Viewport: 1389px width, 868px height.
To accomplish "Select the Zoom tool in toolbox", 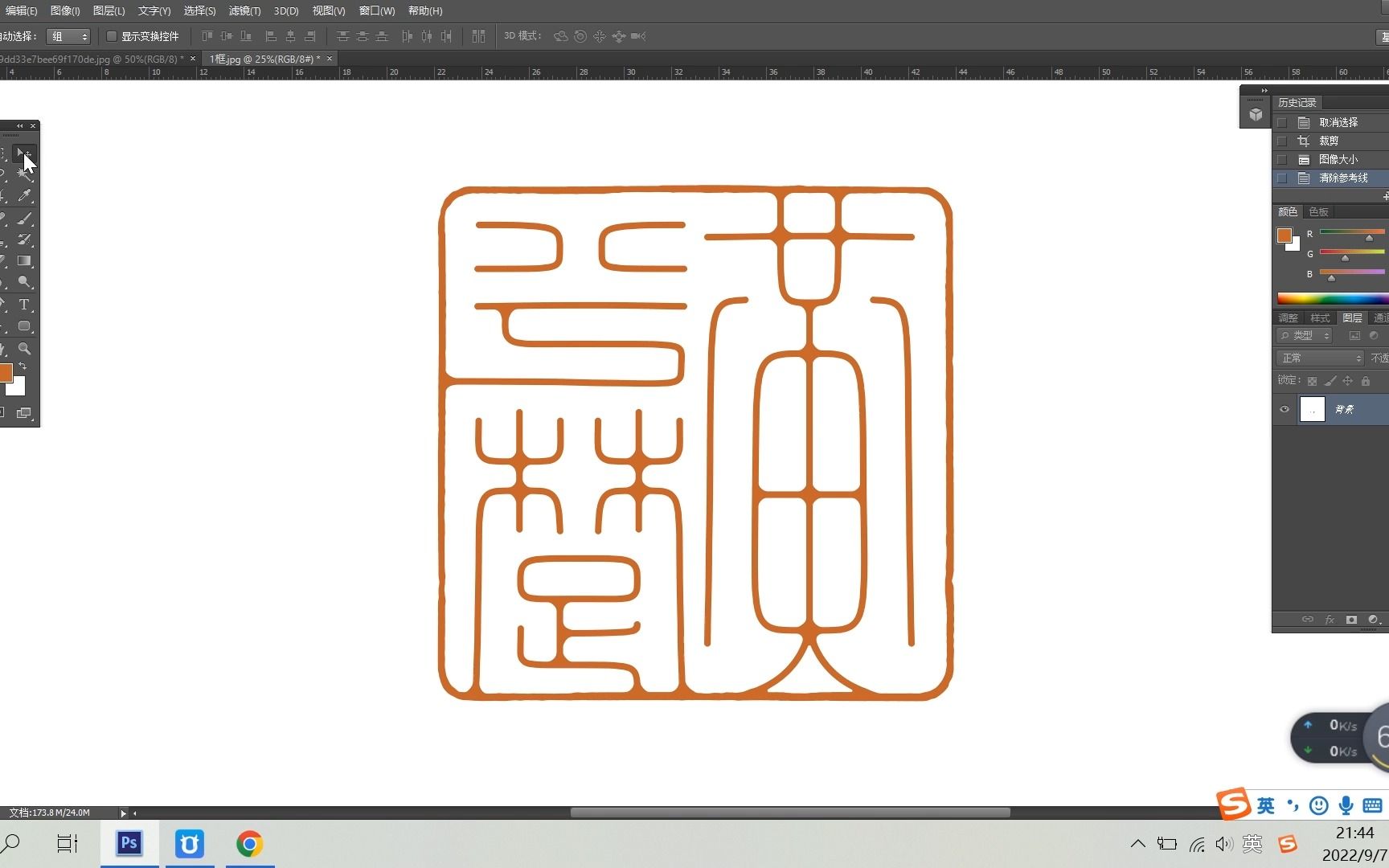I will pyautogui.click(x=25, y=349).
